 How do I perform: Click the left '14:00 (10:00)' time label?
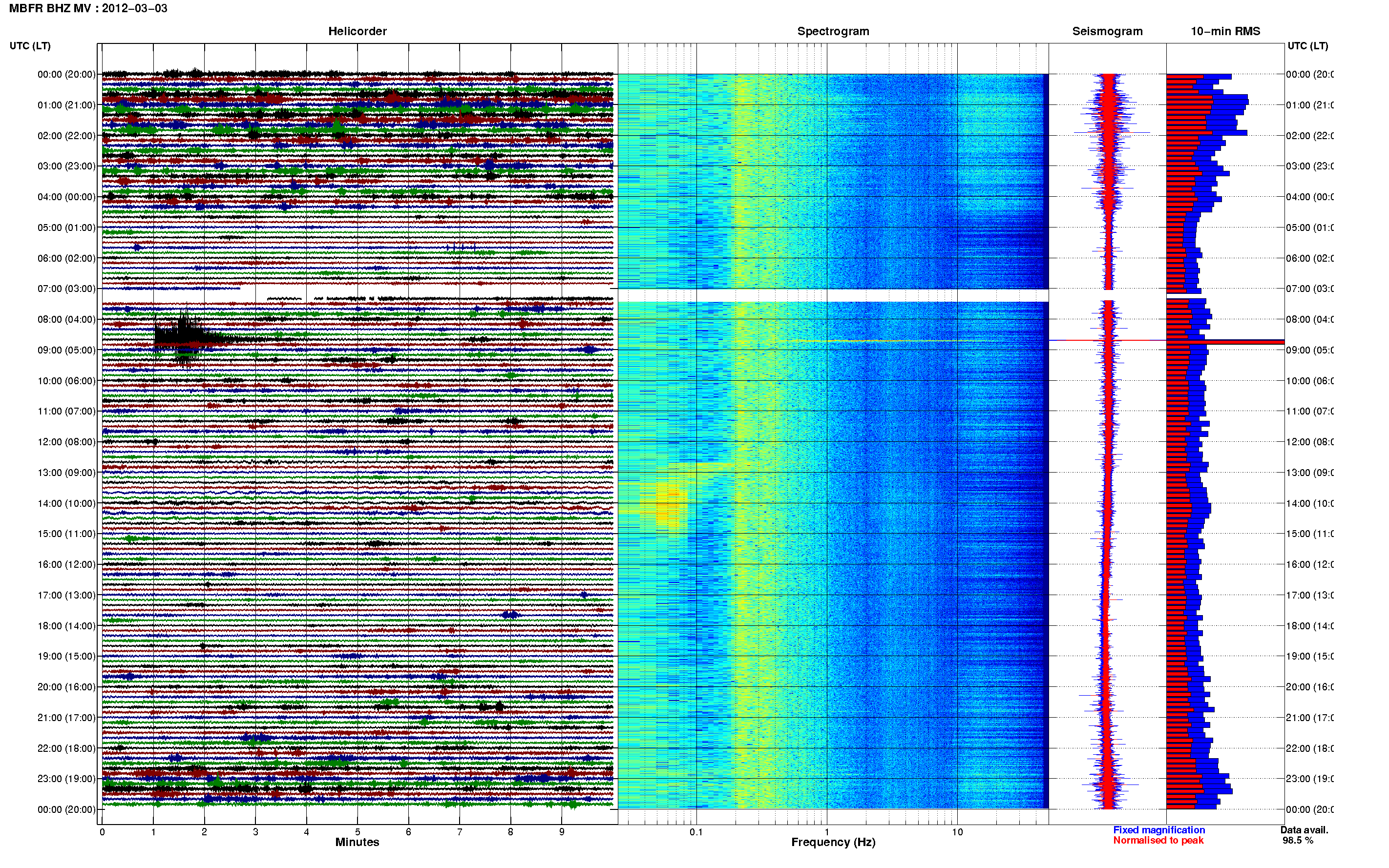(x=66, y=503)
